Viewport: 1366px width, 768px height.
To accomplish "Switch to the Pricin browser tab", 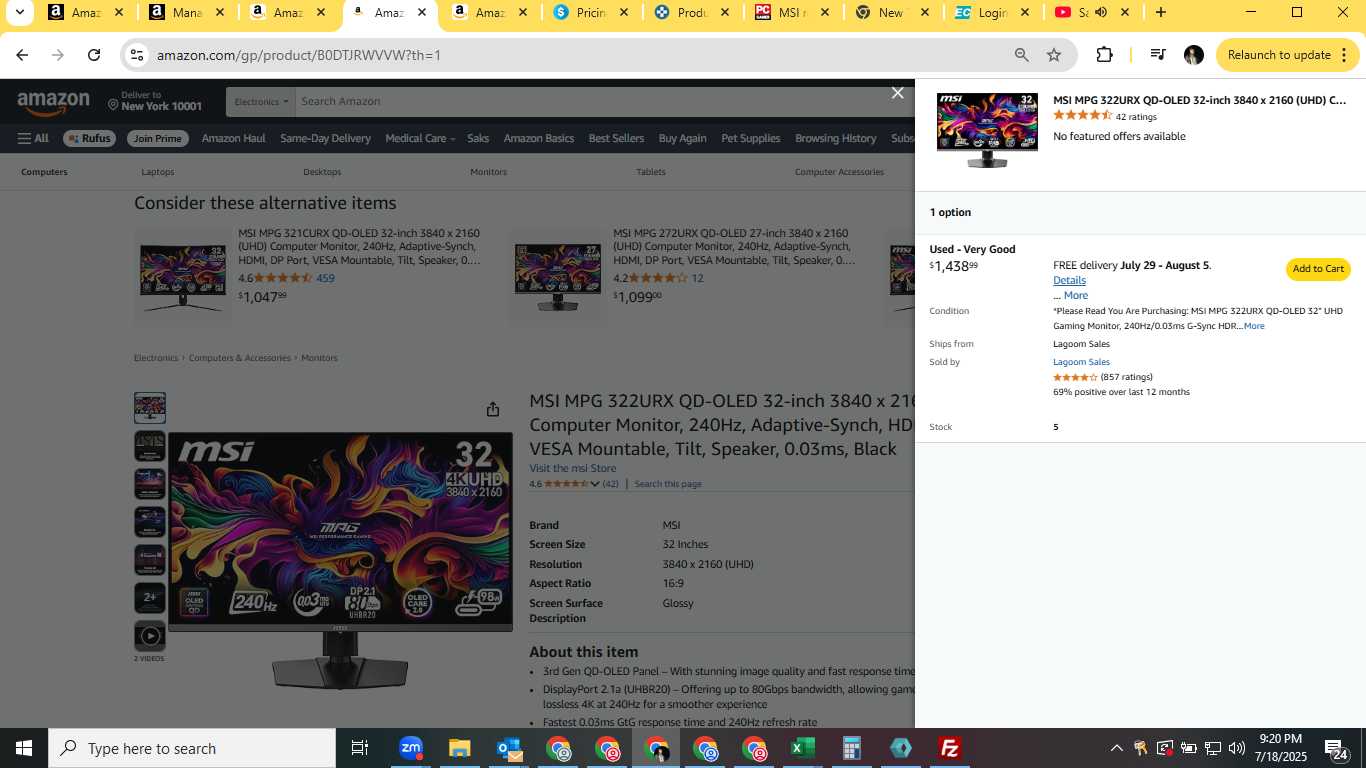I will pos(592,12).
